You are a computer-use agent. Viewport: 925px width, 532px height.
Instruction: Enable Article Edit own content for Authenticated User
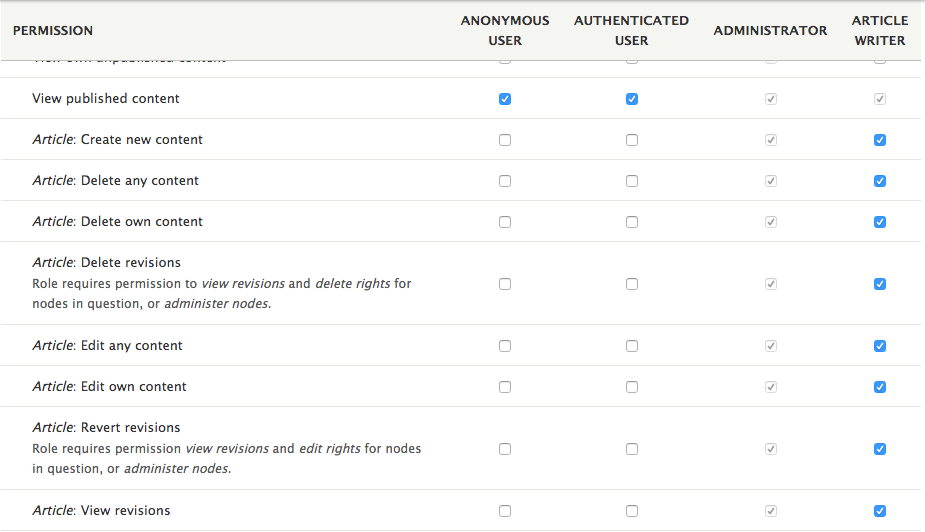click(x=632, y=387)
